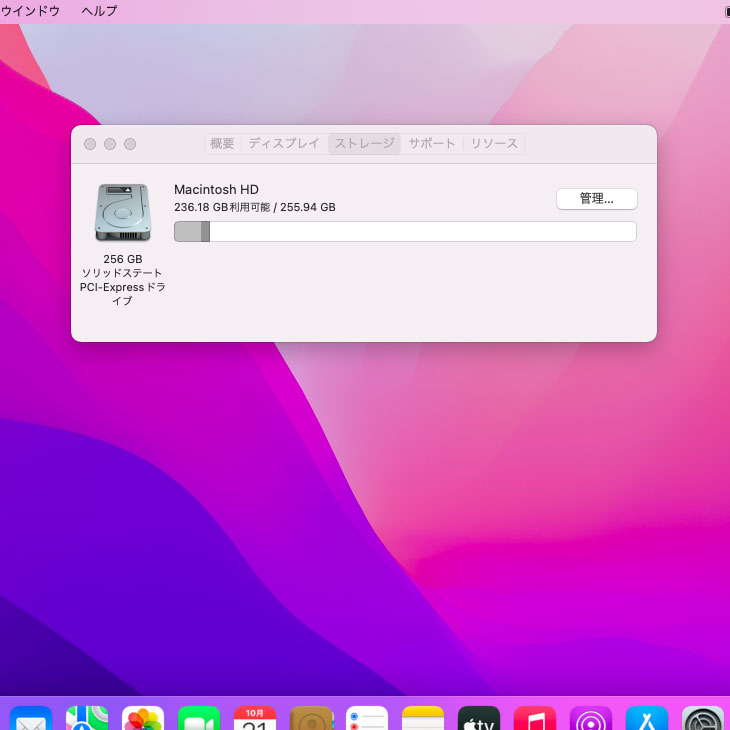Close the About This Mac window
This screenshot has width=730, height=730.
(90, 144)
